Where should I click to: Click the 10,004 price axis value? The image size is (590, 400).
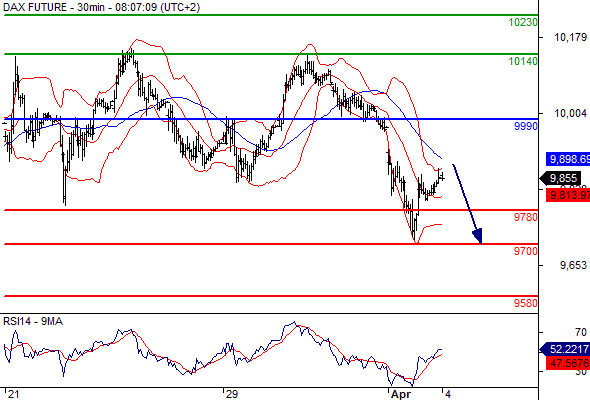point(570,113)
